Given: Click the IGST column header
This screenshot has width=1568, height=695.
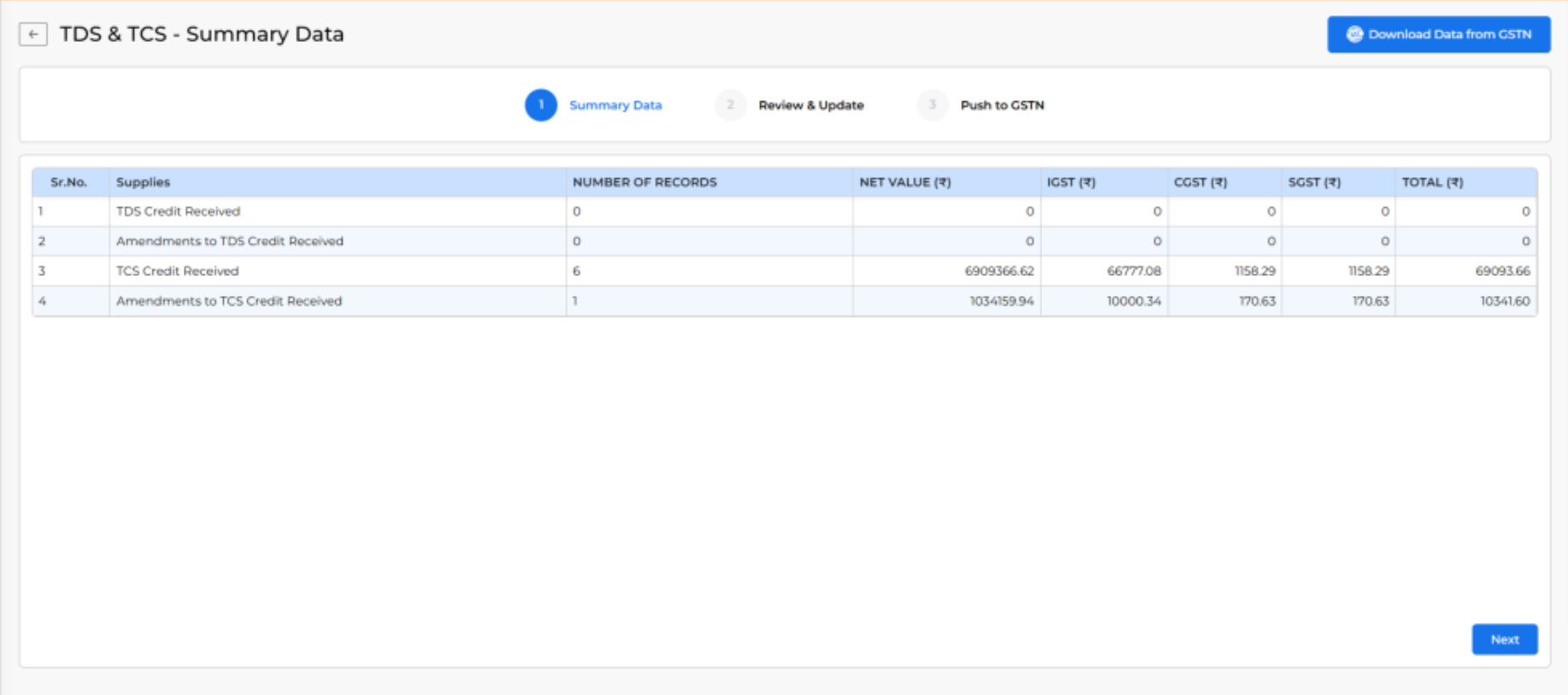Looking at the screenshot, I should 1104,182.
